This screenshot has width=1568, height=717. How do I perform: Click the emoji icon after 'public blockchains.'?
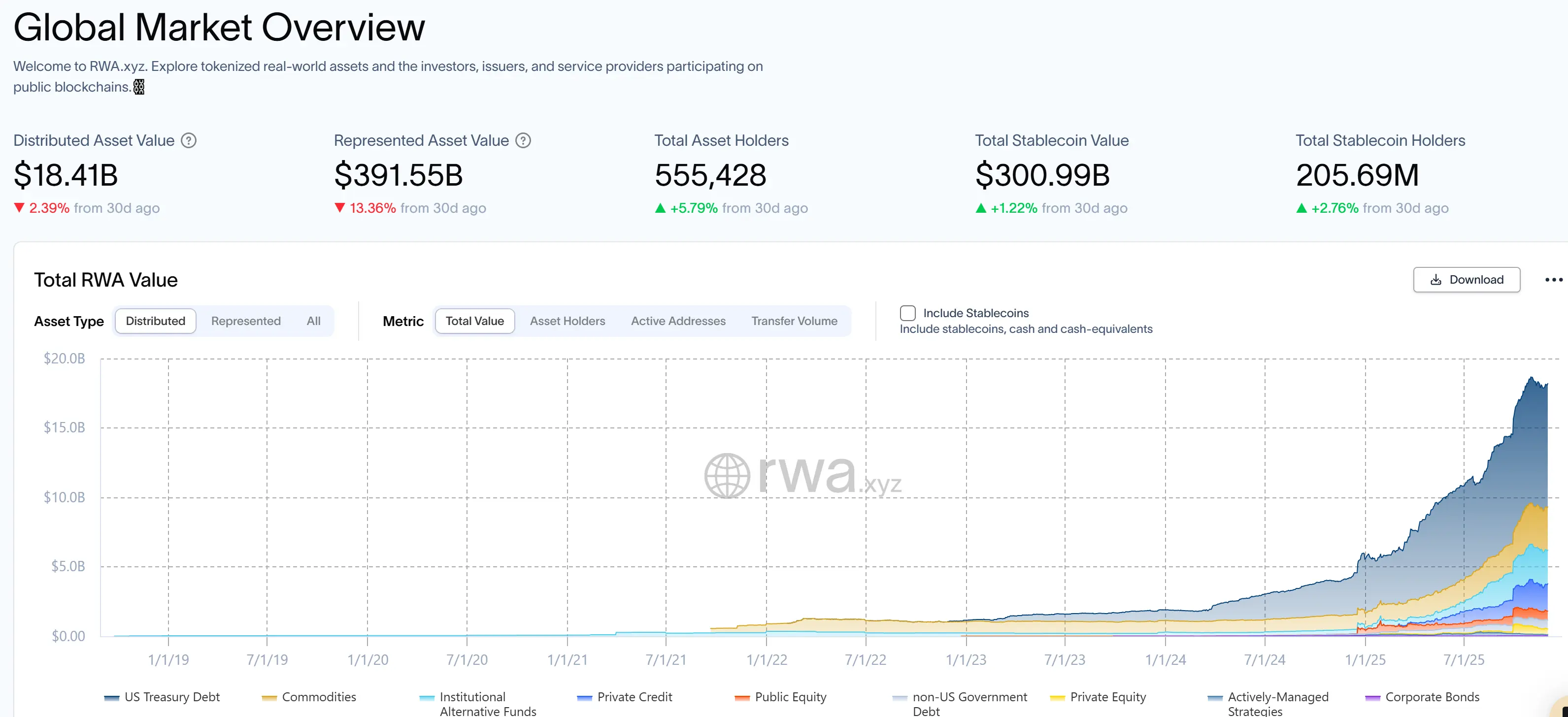tap(139, 87)
